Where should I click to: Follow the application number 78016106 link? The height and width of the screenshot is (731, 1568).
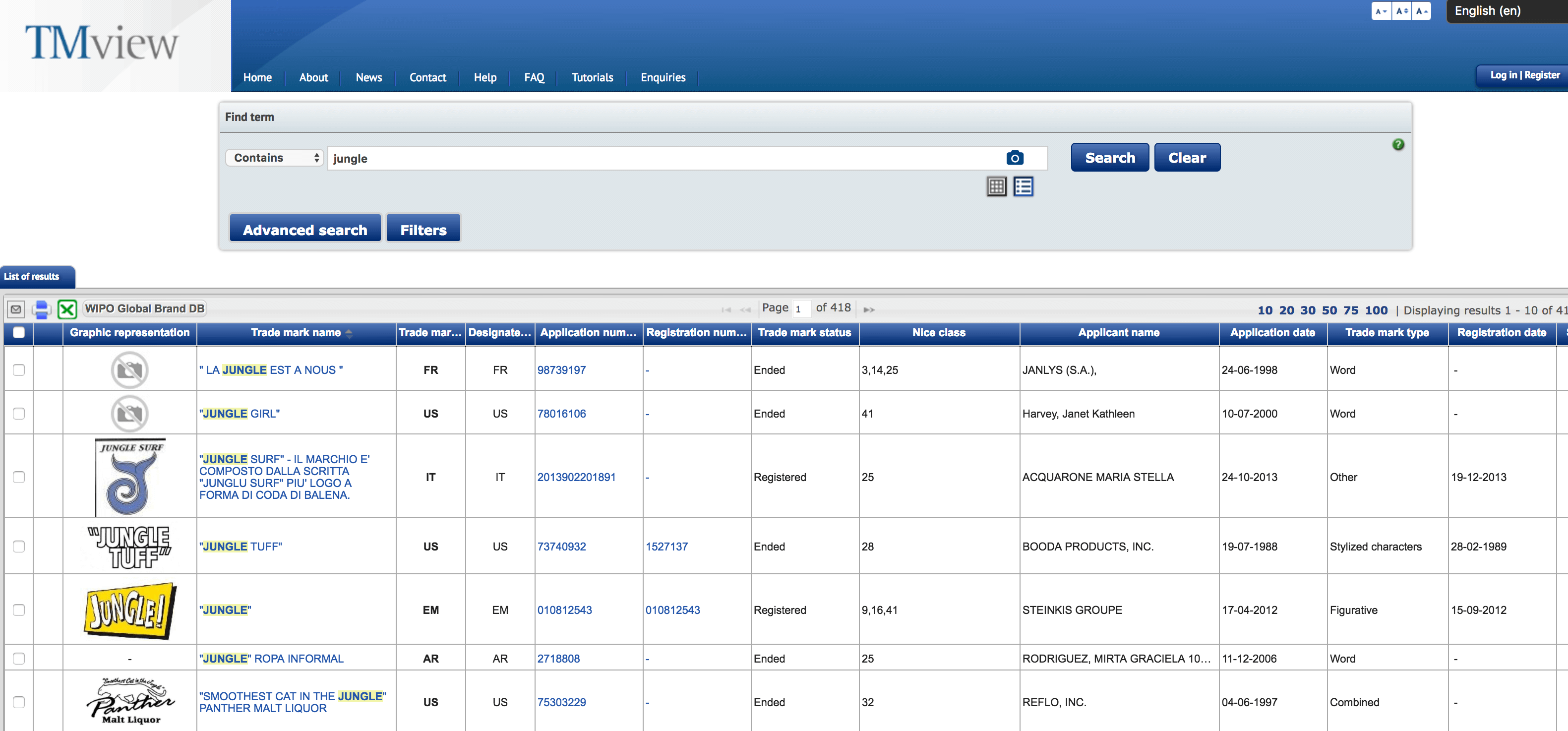click(x=561, y=413)
